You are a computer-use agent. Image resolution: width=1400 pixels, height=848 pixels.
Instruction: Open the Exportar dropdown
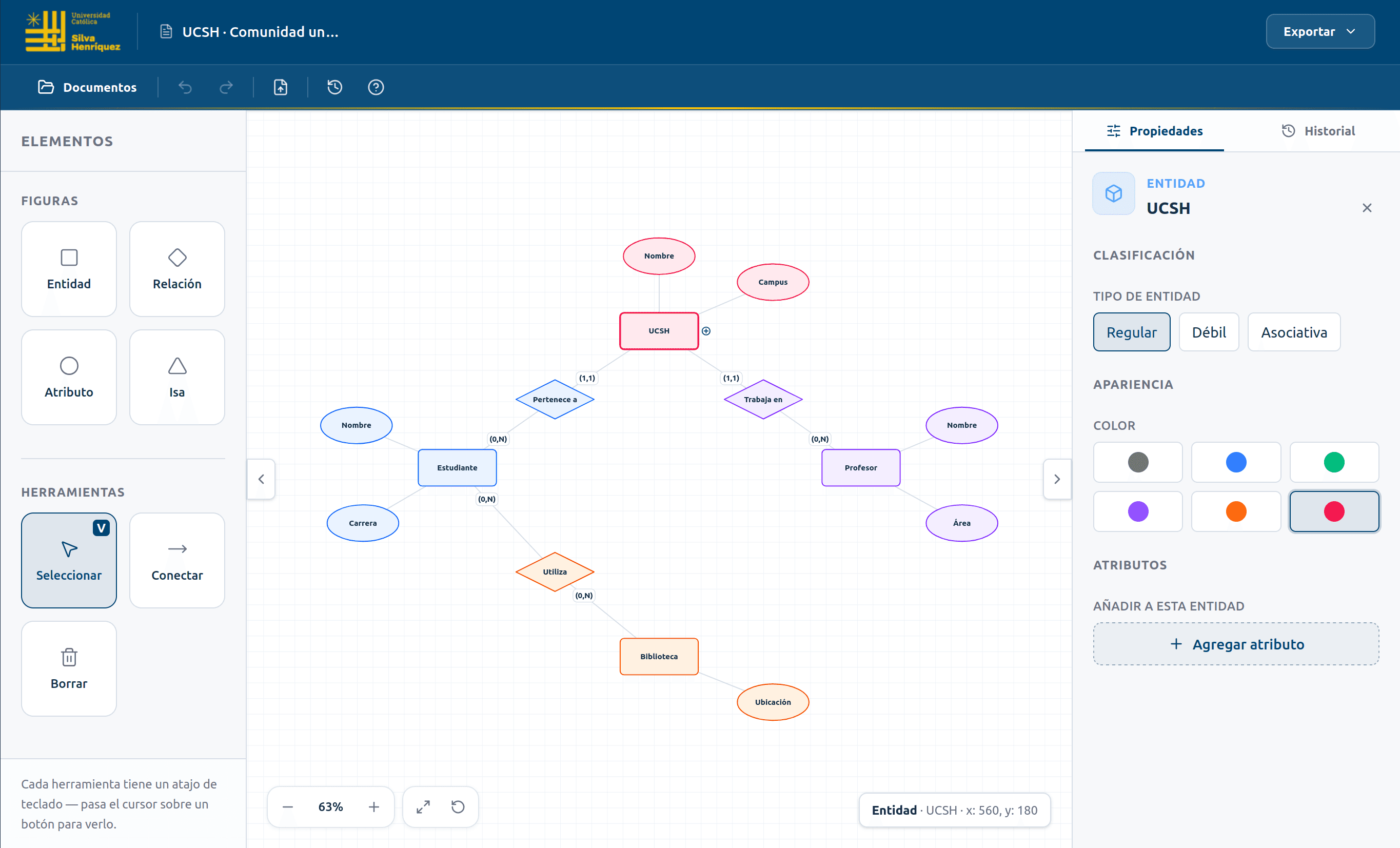pos(1320,31)
